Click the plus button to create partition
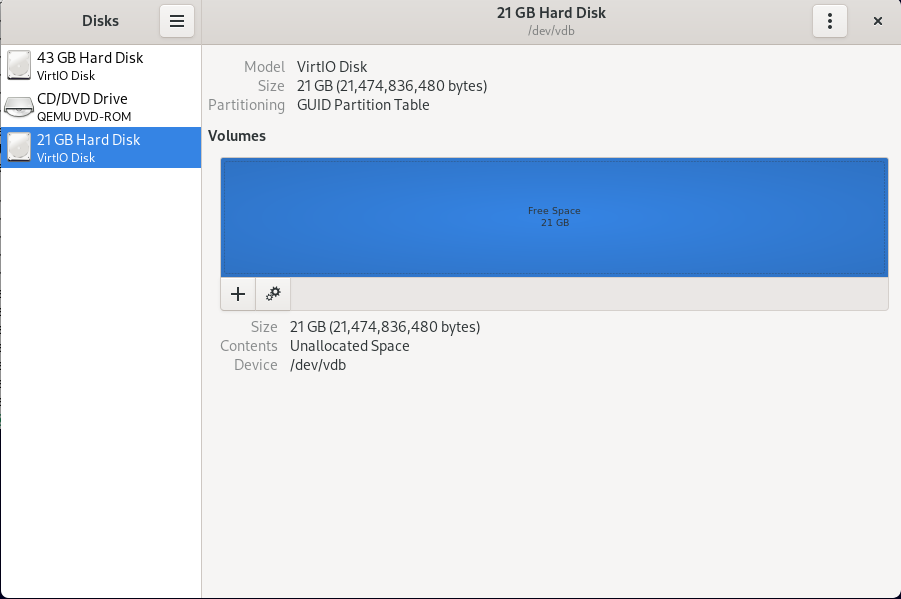901x599 pixels. tap(238, 294)
